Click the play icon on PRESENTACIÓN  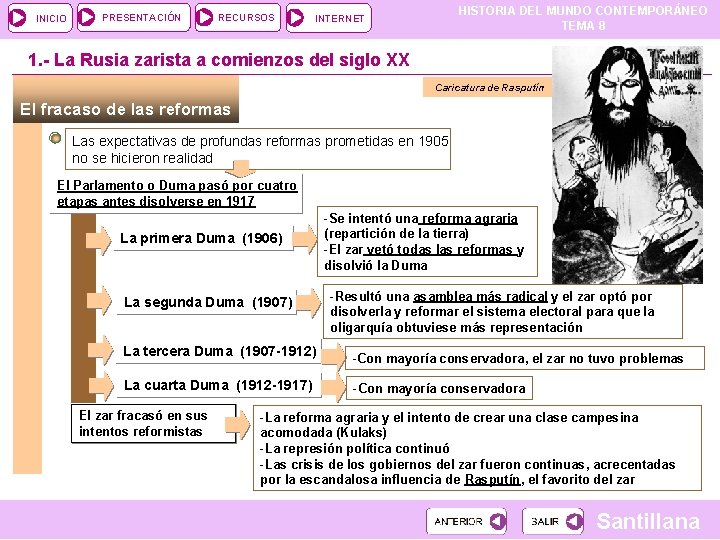click(86, 17)
